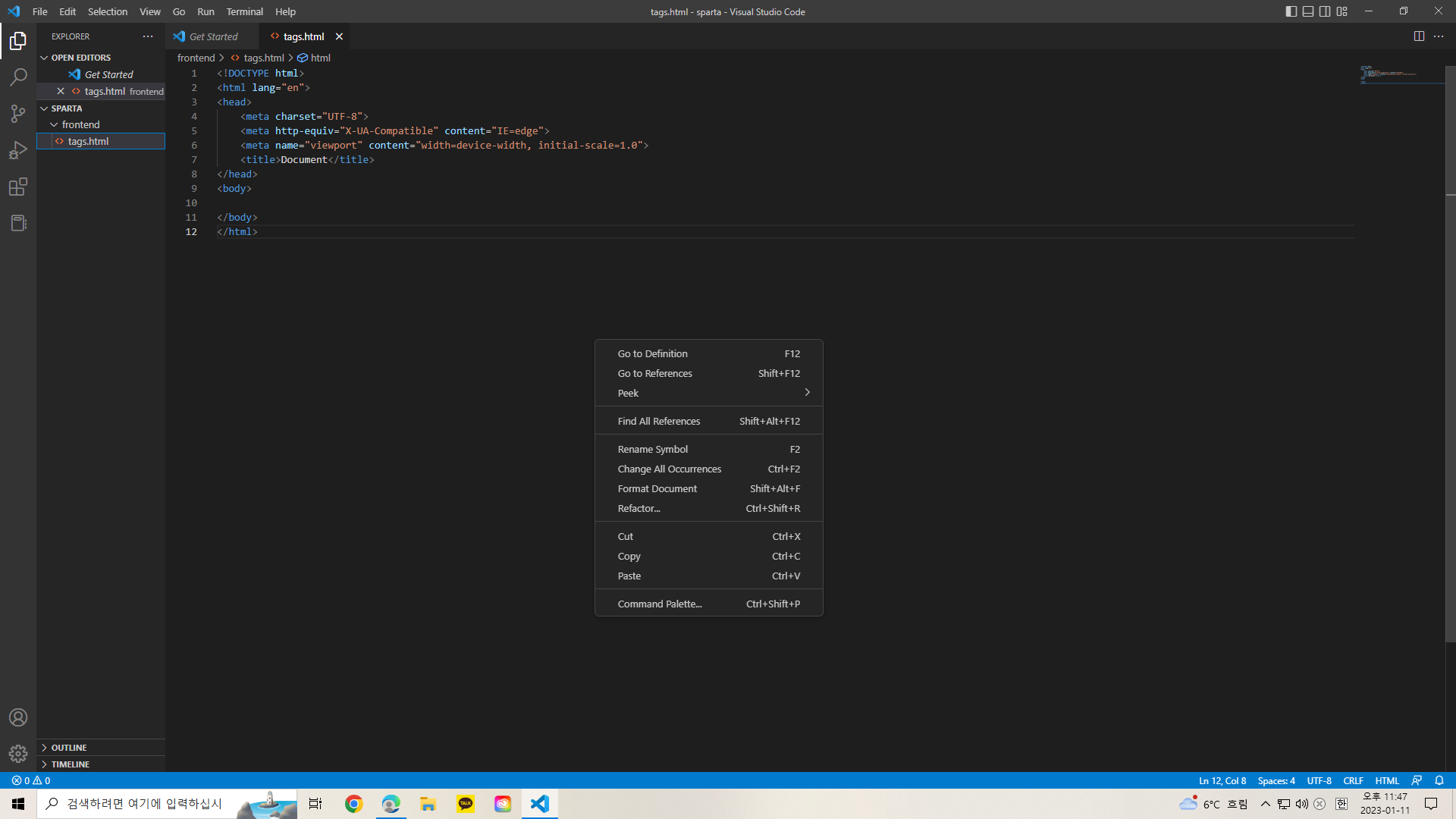
Task: Select tags.html in the file tree
Action: [x=101, y=141]
